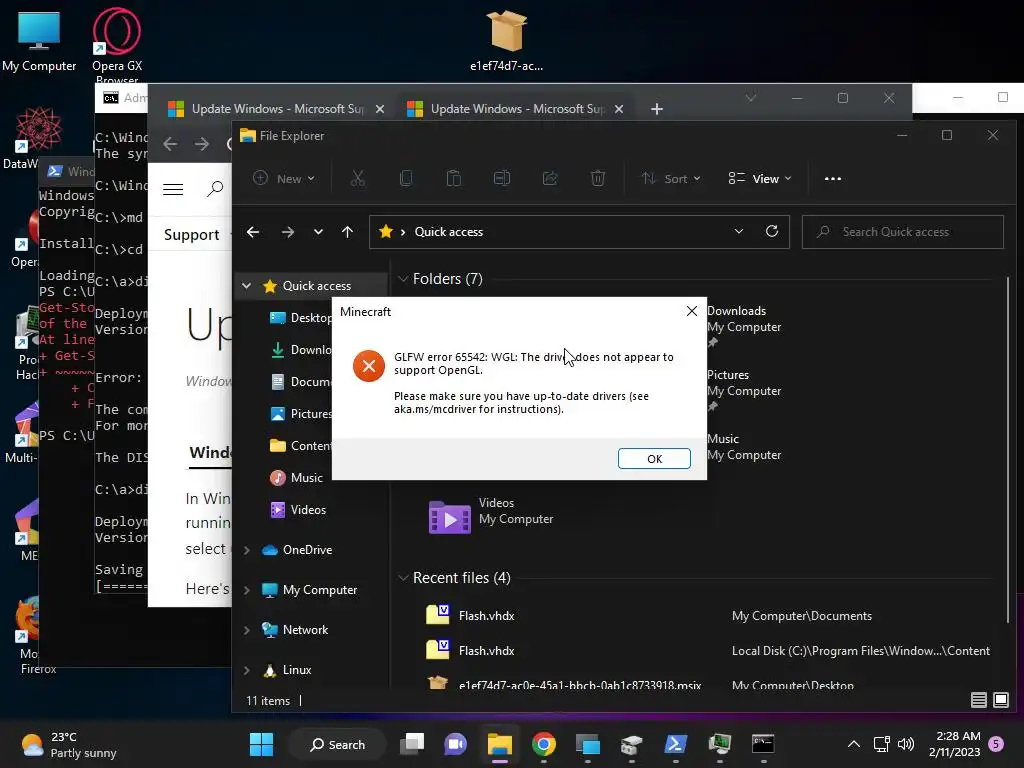Image resolution: width=1024 pixels, height=768 pixels.
Task: Click the browser Forward arrow
Action: pyautogui.click(x=202, y=144)
